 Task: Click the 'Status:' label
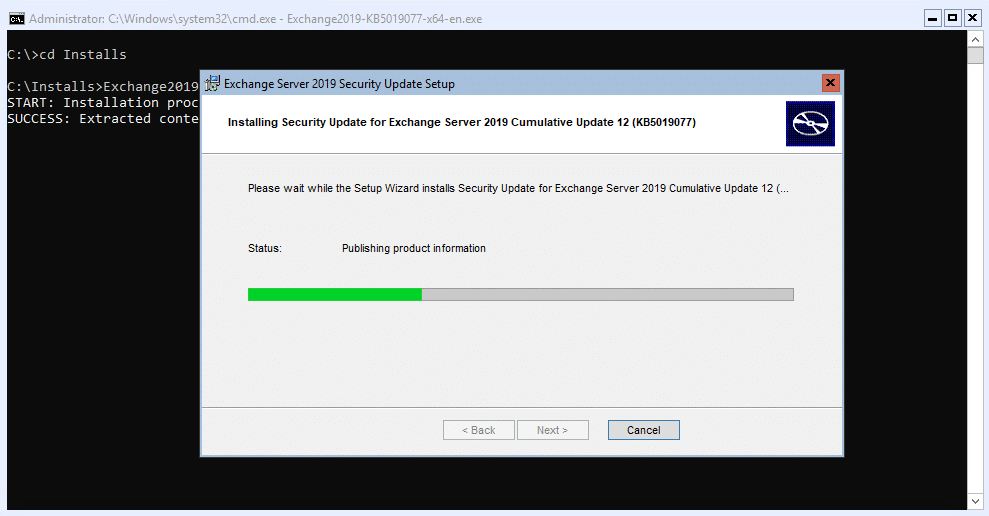(265, 249)
